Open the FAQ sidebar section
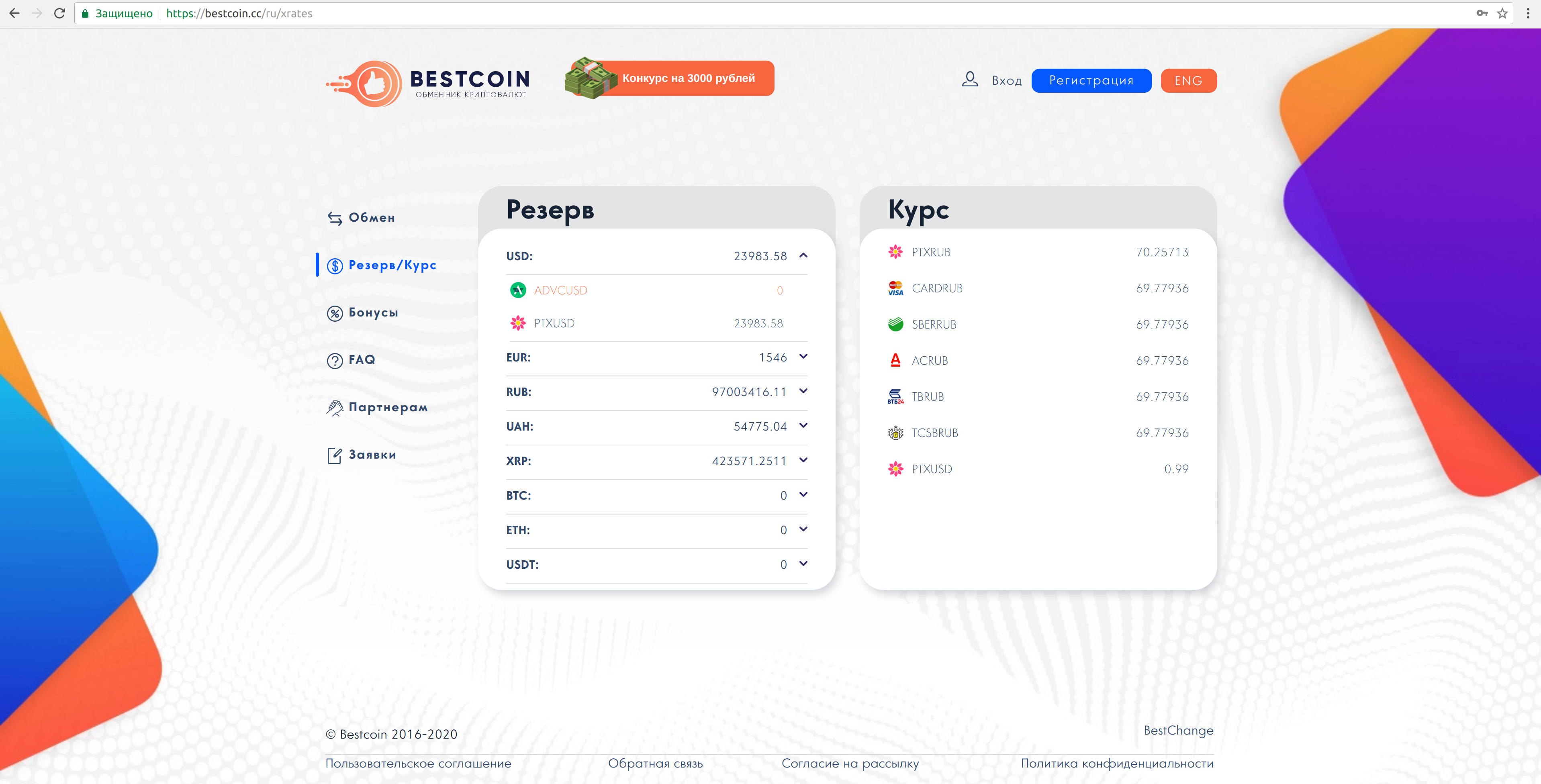1541x784 pixels. [361, 360]
